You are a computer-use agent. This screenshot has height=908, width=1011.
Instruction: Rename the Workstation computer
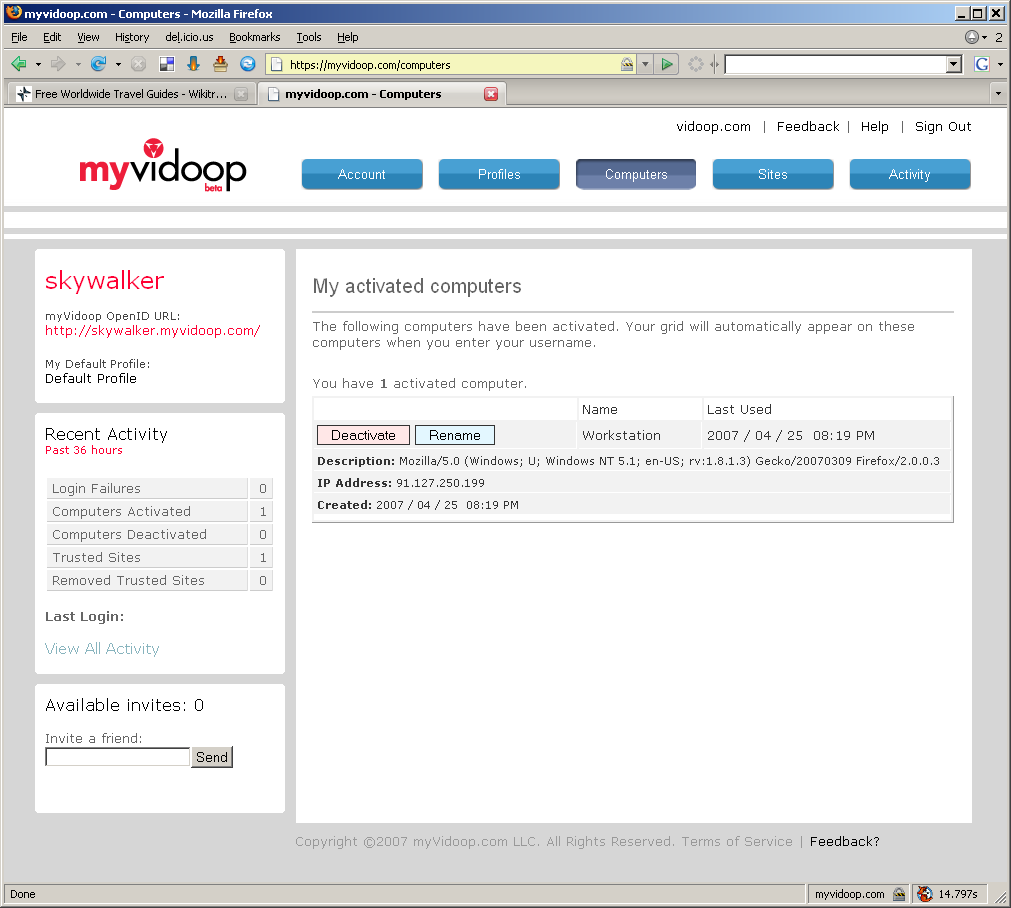pyautogui.click(x=455, y=435)
